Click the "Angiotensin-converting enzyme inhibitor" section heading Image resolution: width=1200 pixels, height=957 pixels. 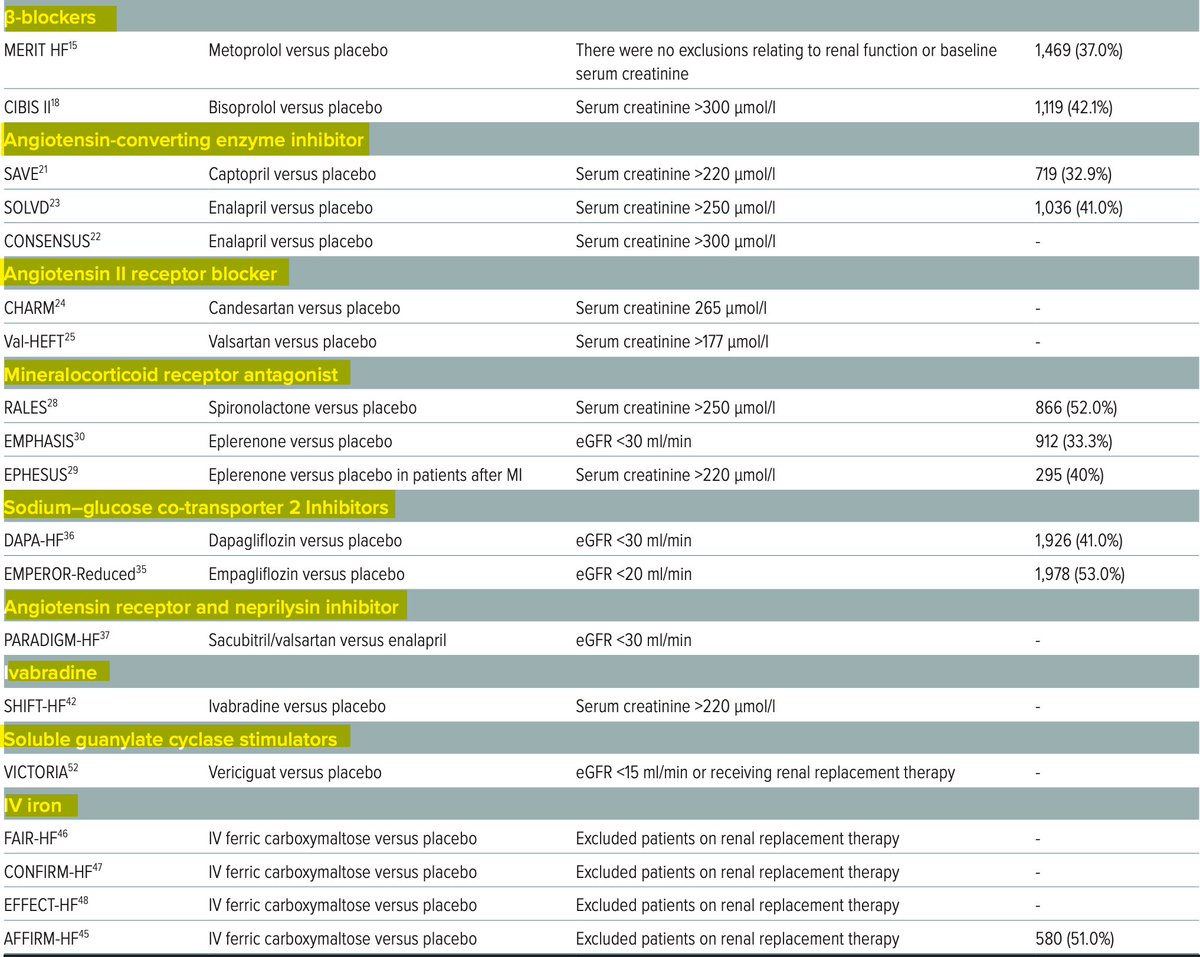pos(186,140)
